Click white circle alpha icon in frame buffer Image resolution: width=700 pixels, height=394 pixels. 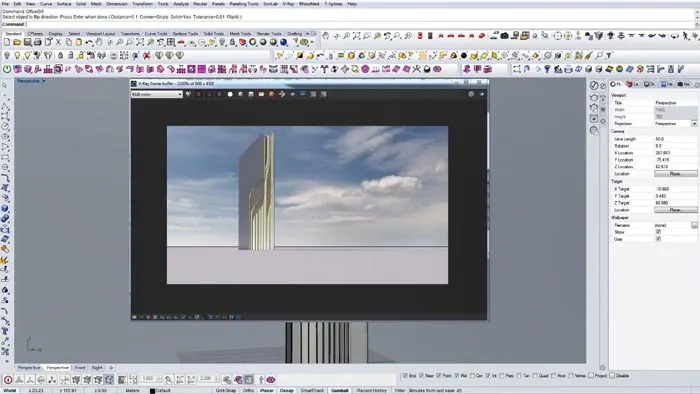click(230, 94)
